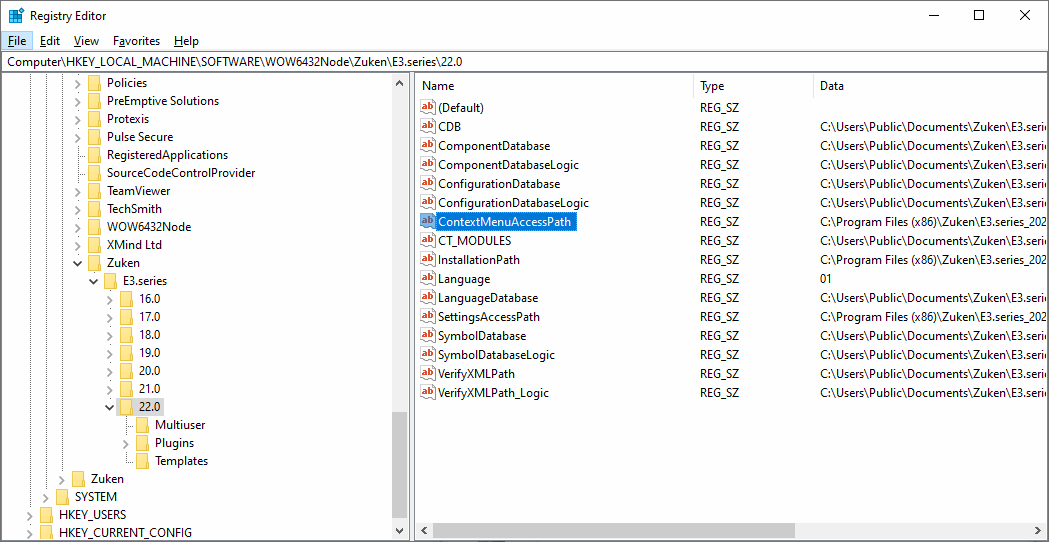Click the icon beside LanguageDatabase
The width and height of the screenshot is (1049, 542).
(x=427, y=297)
